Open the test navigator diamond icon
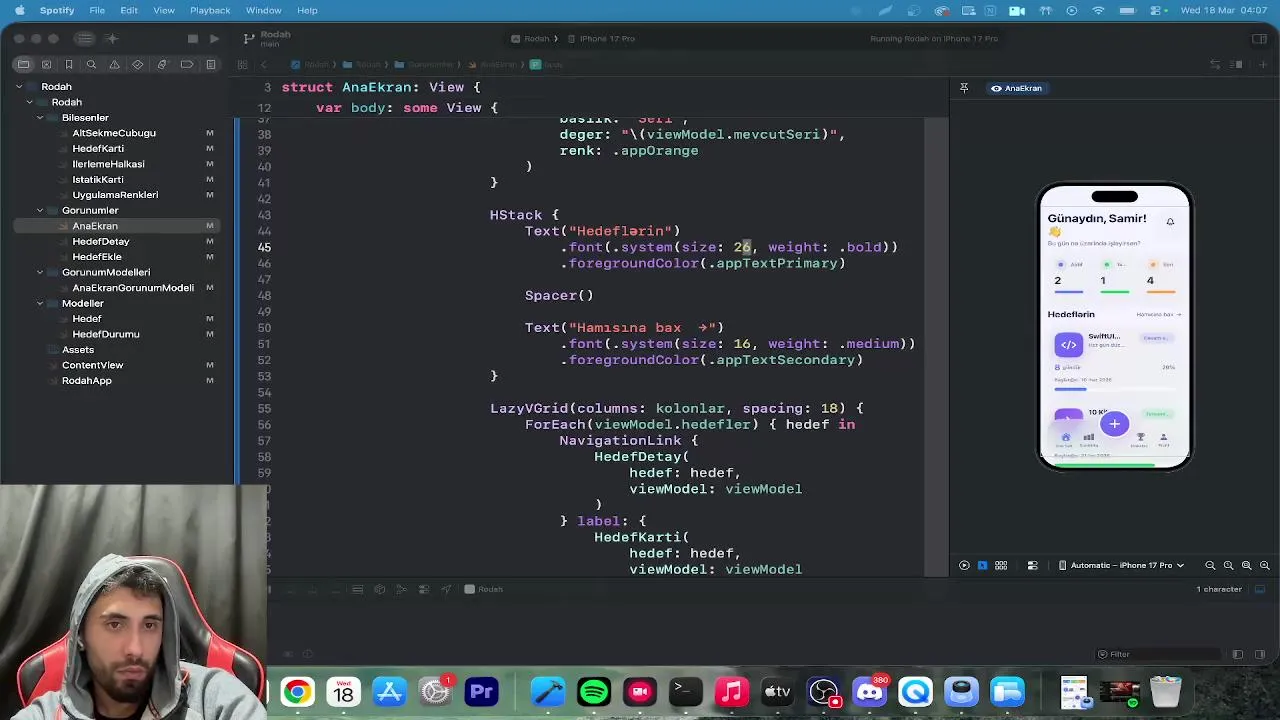Screen dimensions: 1280x720 (x=138, y=65)
